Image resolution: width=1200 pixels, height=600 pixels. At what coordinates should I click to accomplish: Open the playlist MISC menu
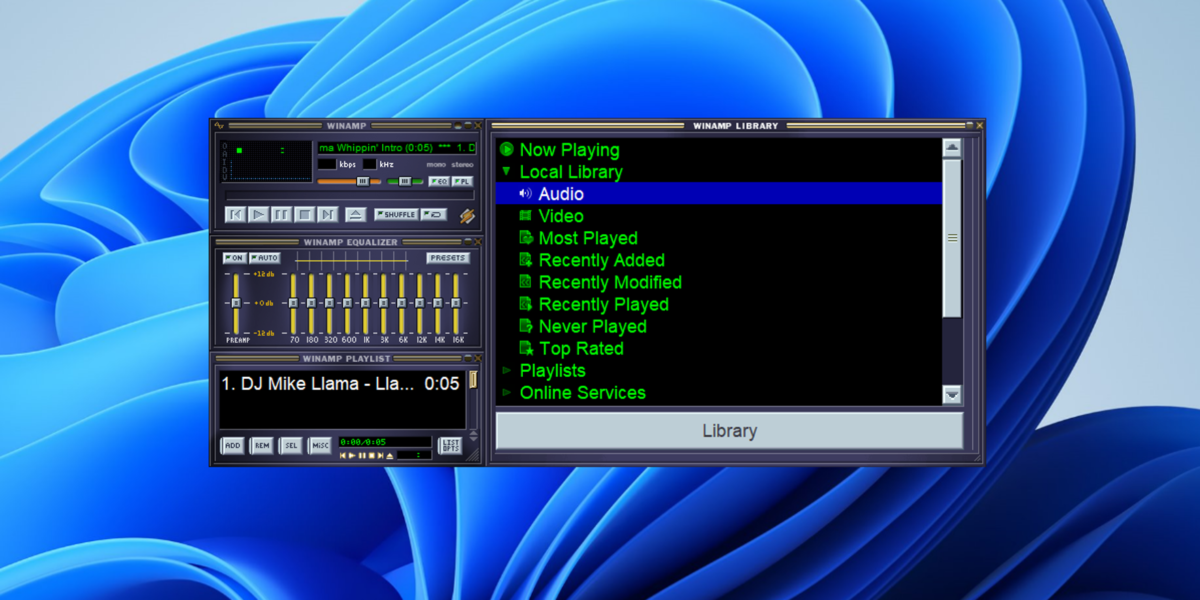320,445
